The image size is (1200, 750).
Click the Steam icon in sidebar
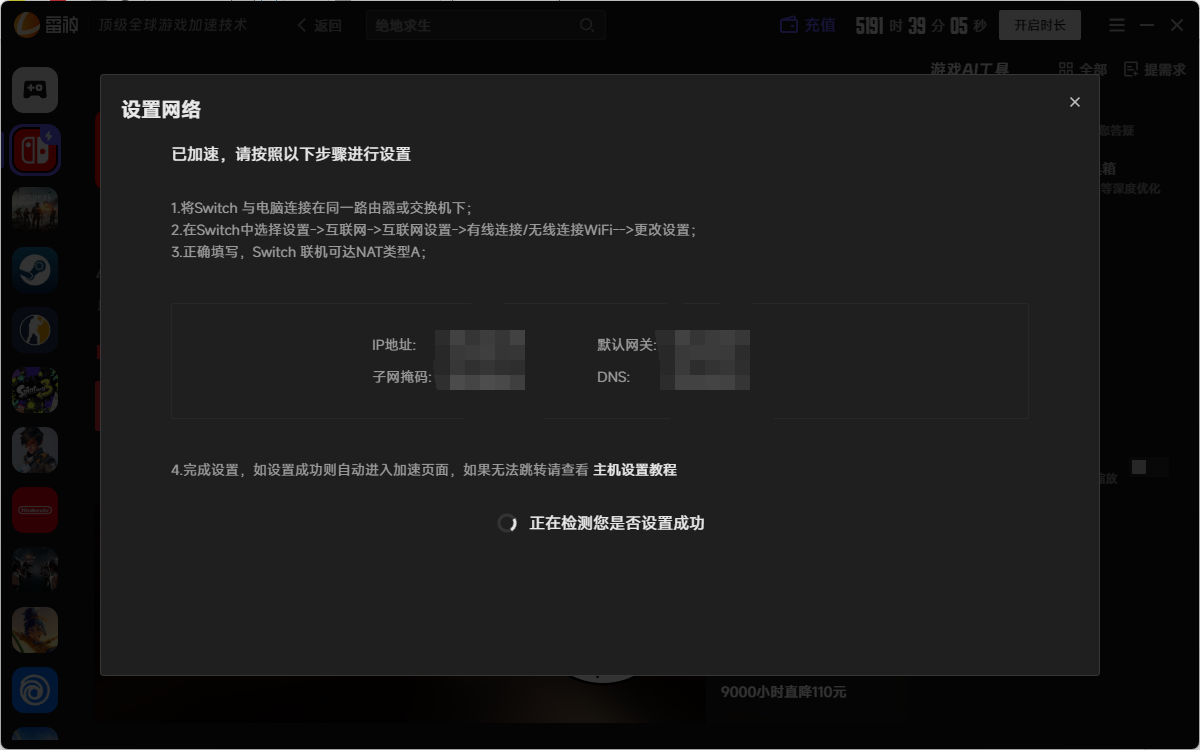click(35, 270)
